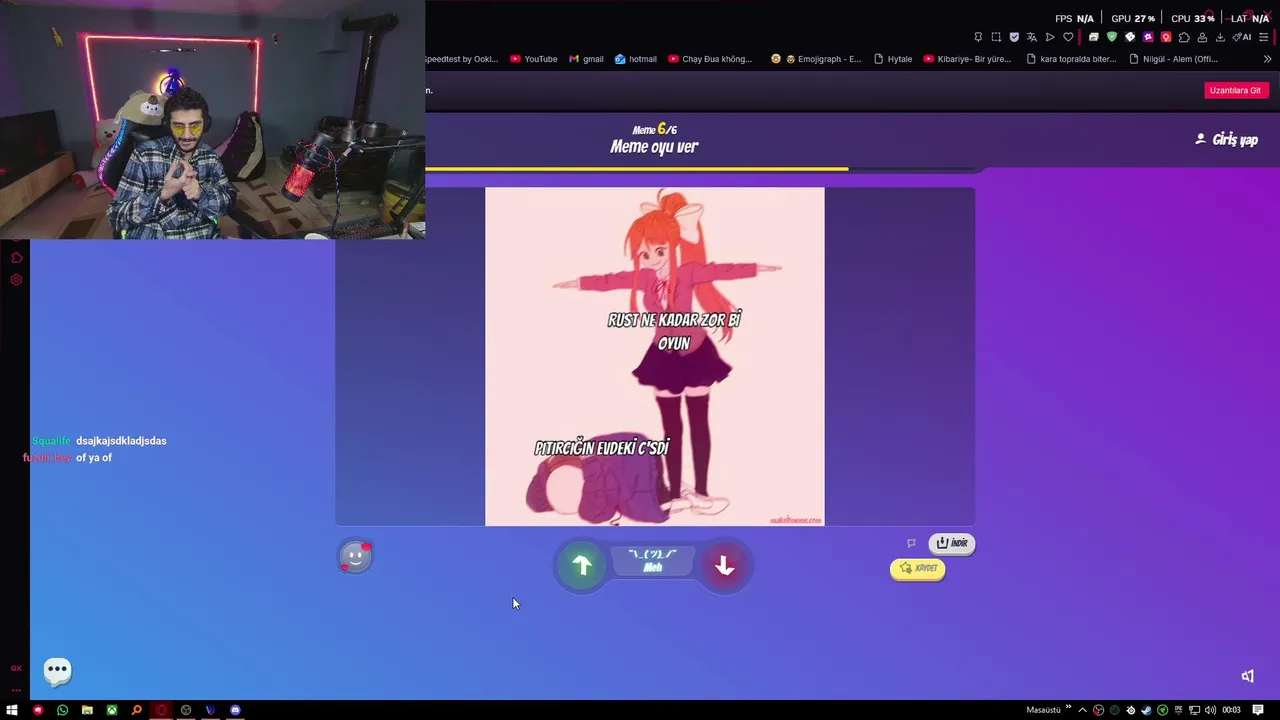The width and height of the screenshot is (1280, 720).
Task: Open the volume tray icon
Action: pos(1211,710)
